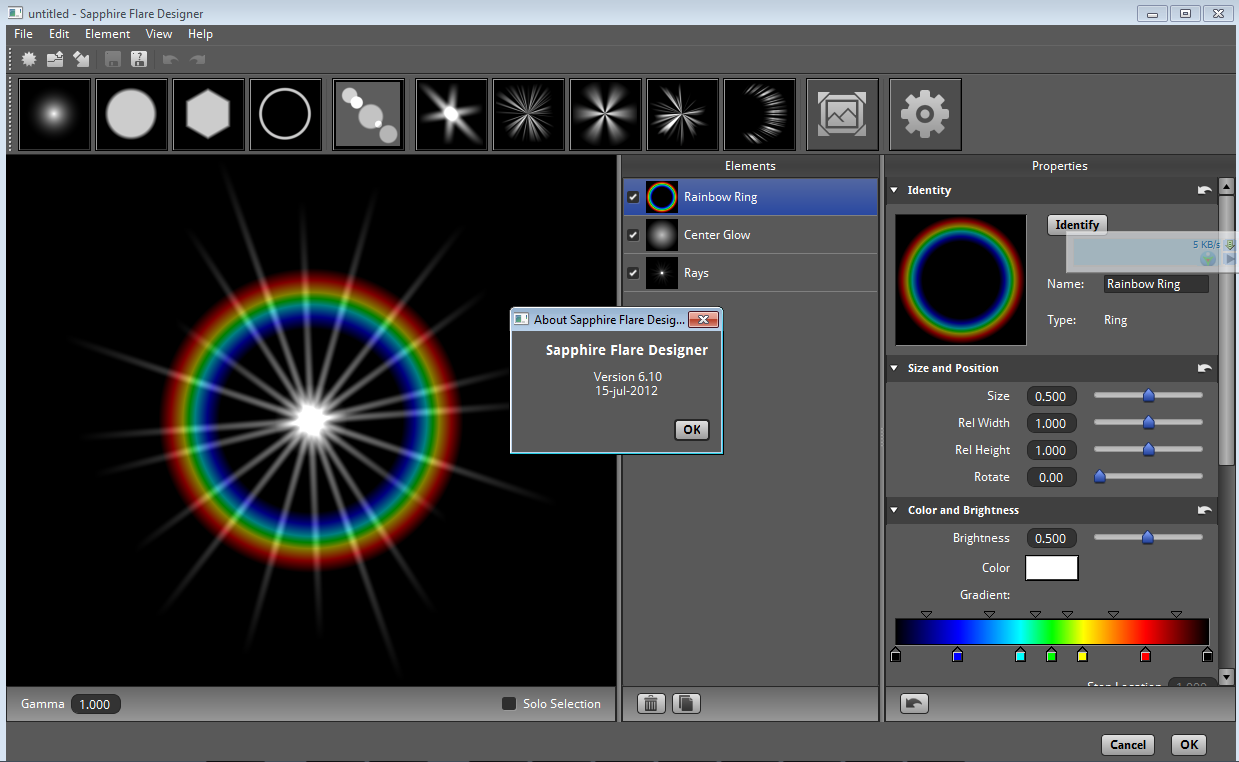Add an image element using picture icon
This screenshot has height=762, width=1239.
click(842, 115)
